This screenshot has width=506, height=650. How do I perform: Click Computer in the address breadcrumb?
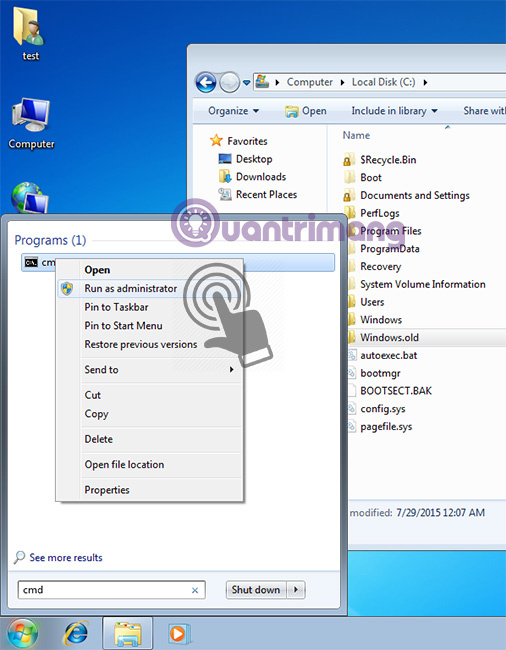(x=310, y=82)
